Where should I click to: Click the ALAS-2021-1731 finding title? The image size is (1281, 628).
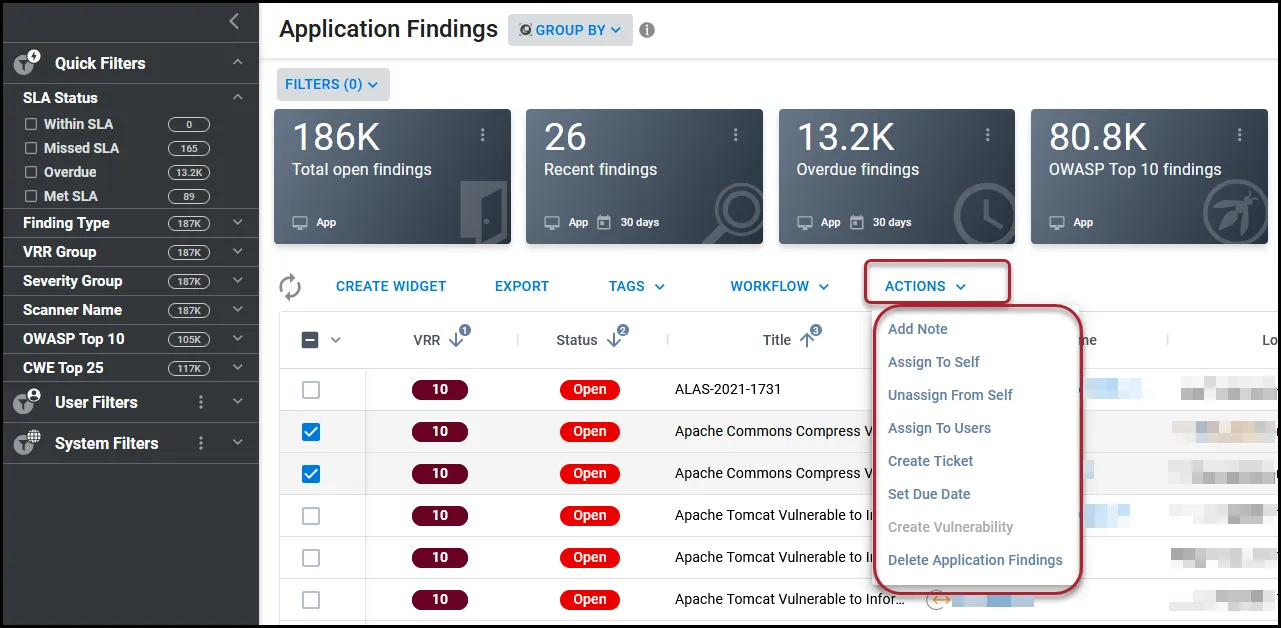pos(728,390)
